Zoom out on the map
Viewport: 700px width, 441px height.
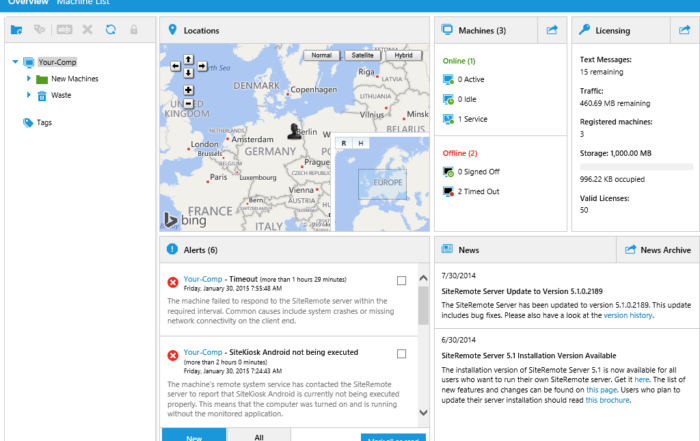coord(188,104)
